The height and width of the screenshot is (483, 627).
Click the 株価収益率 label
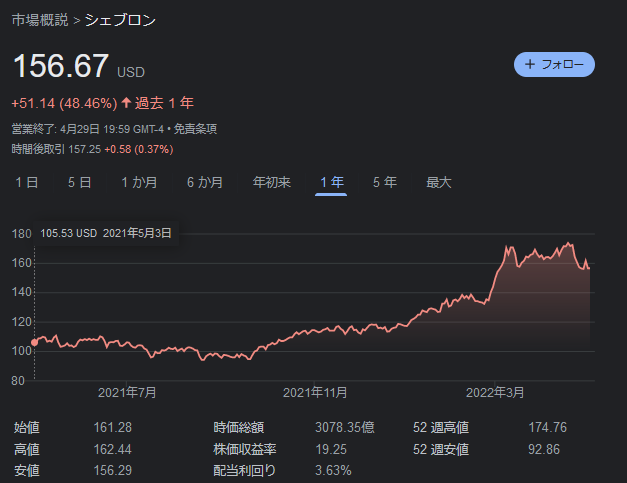tap(245, 449)
